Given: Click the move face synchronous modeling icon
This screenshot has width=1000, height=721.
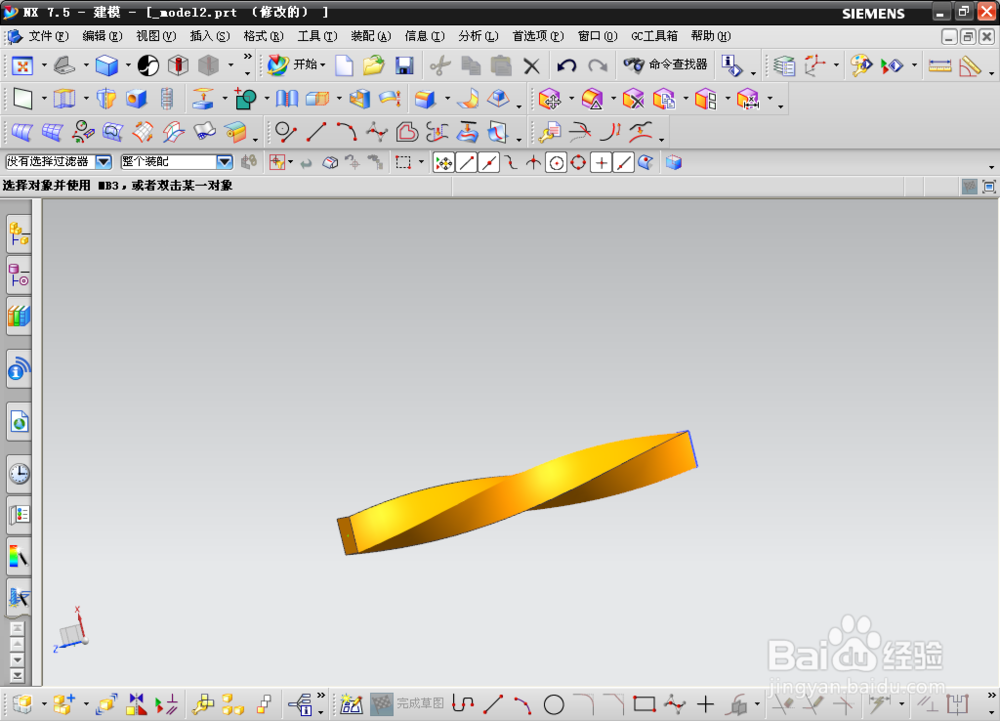Looking at the screenshot, I should pyautogui.click(x=550, y=99).
